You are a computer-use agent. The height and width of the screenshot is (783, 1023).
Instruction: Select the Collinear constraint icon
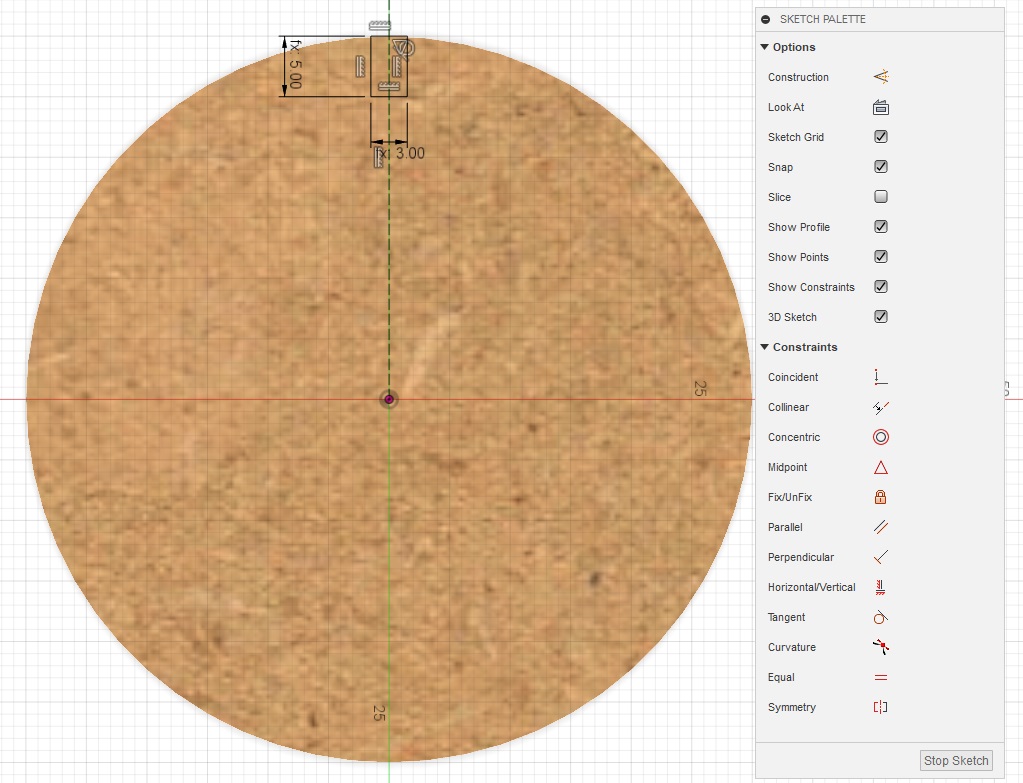[881, 407]
